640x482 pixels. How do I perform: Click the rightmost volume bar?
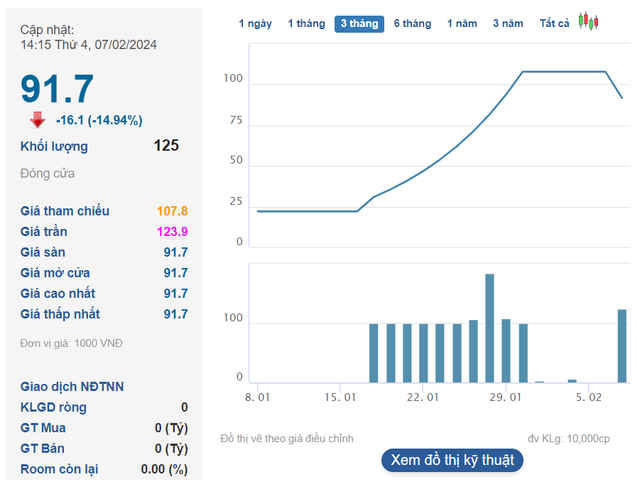[x=622, y=346]
